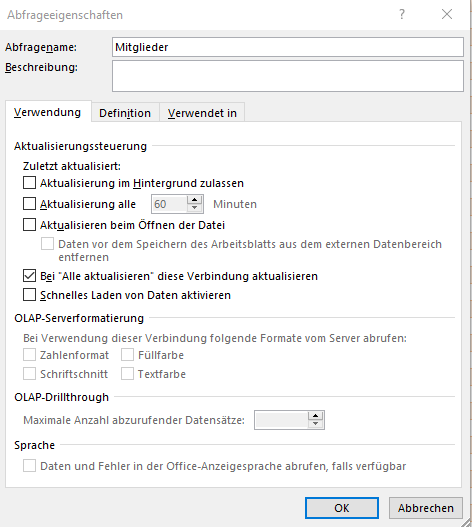Toggle the Füllfarbe checkbox
Viewport: 472px width, 527px height.
click(127, 355)
